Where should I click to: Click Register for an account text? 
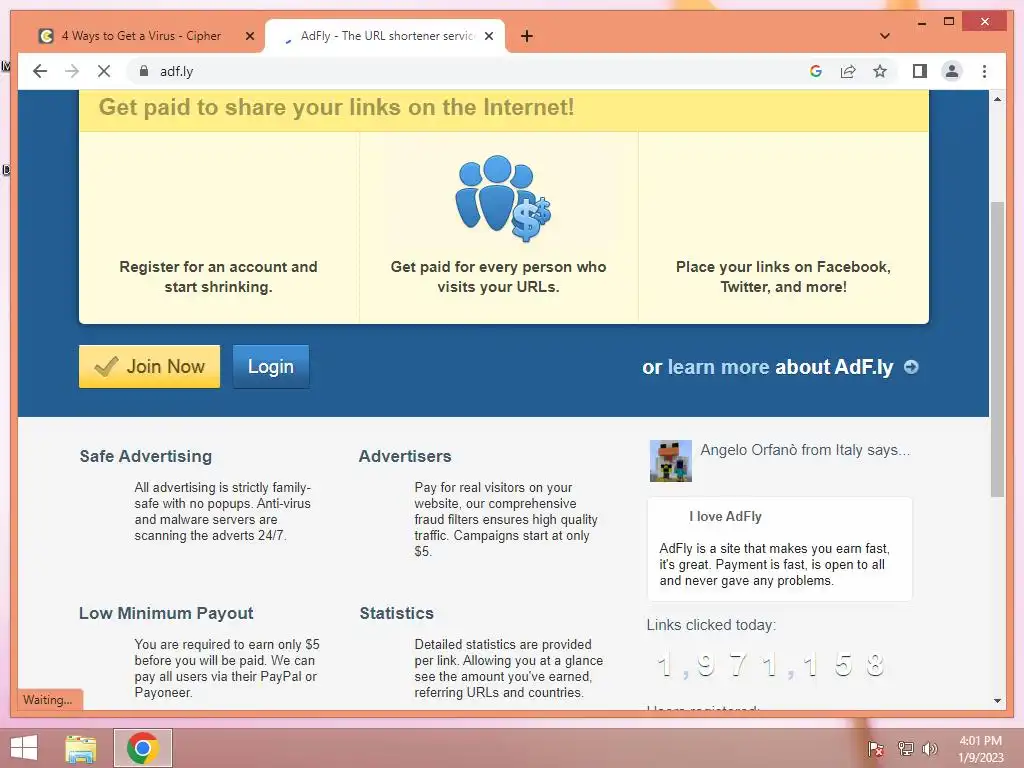coord(218,277)
